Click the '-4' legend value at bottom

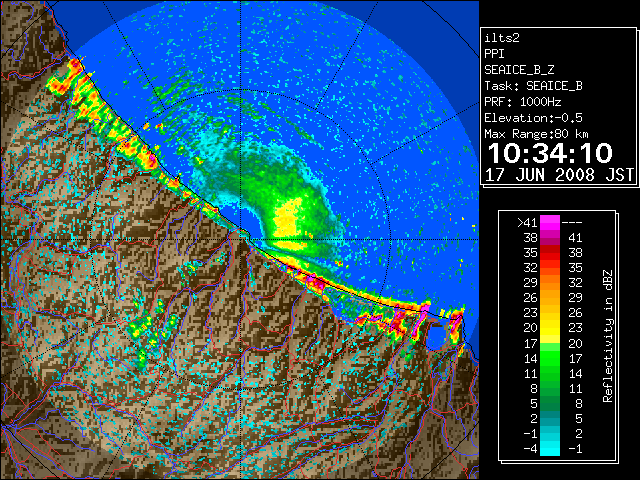click(530, 449)
